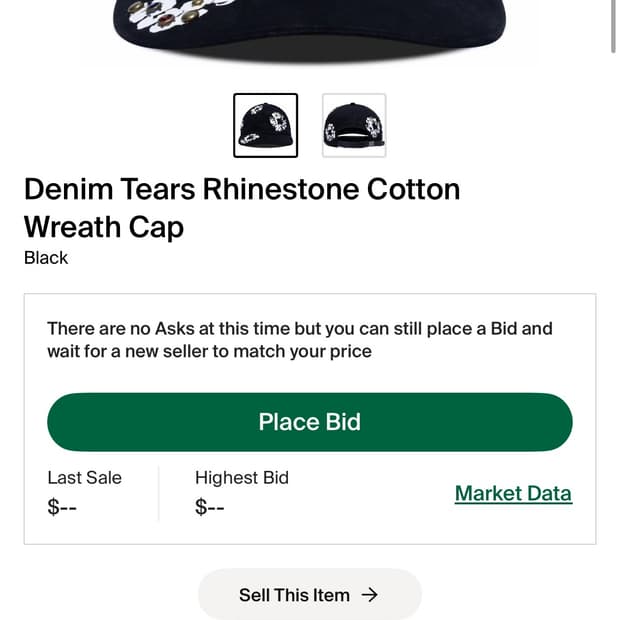Click the Highest Bid label
This screenshot has width=620, height=620.
[242, 478]
